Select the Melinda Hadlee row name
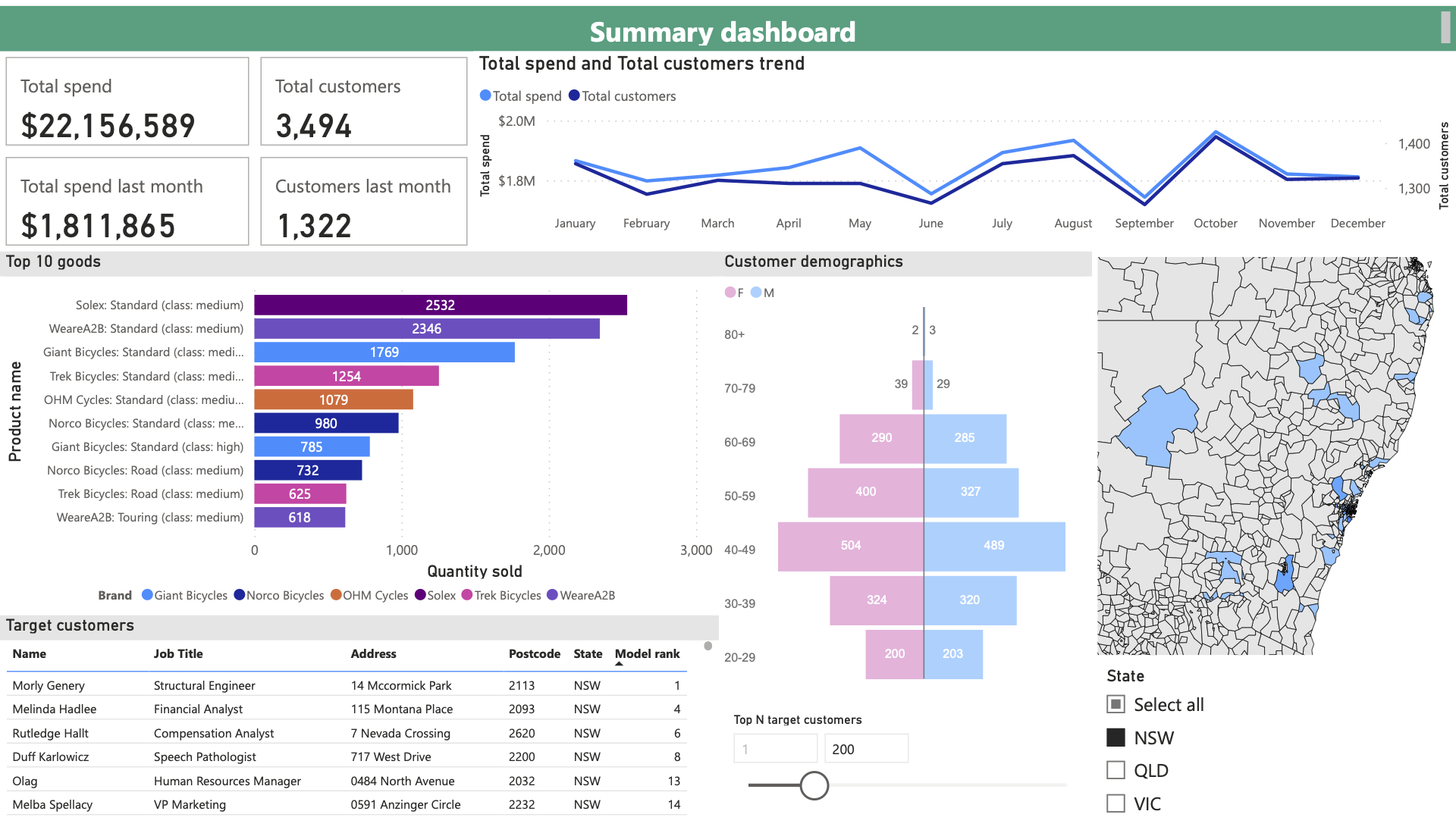Image resolution: width=1456 pixels, height=830 pixels. 55,709
